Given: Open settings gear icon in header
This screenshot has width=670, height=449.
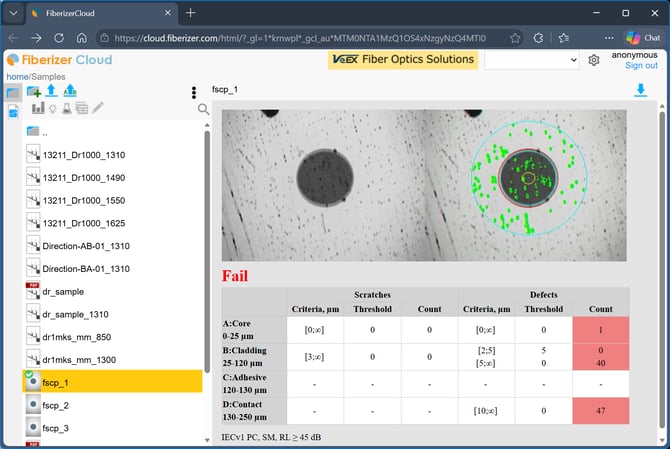Looking at the screenshot, I should coord(594,60).
